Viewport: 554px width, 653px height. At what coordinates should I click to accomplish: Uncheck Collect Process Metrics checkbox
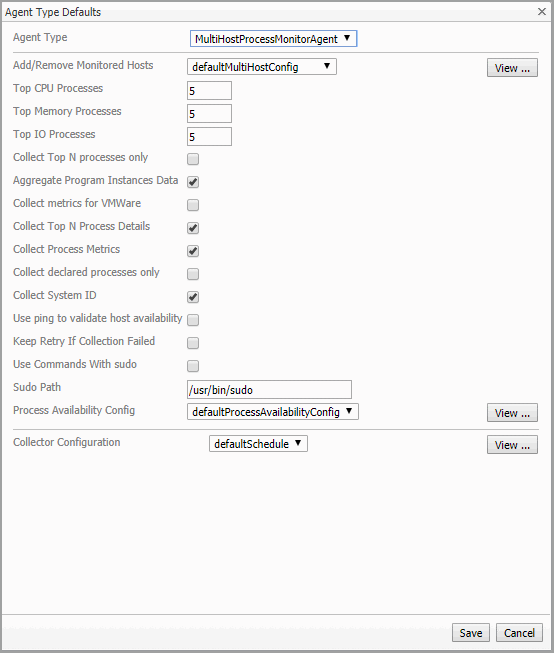pos(193,251)
